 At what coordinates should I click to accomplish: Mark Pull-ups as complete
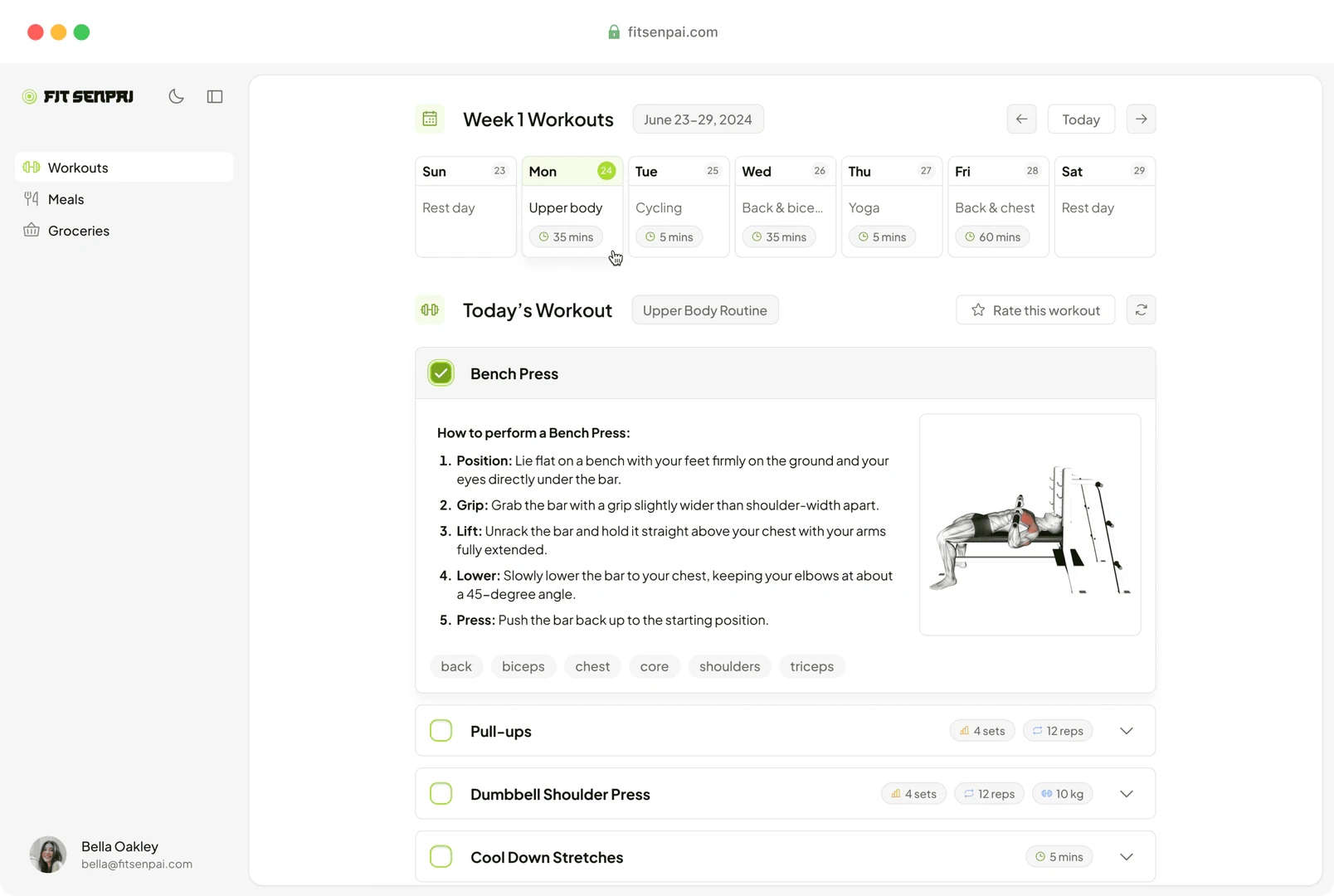point(441,730)
